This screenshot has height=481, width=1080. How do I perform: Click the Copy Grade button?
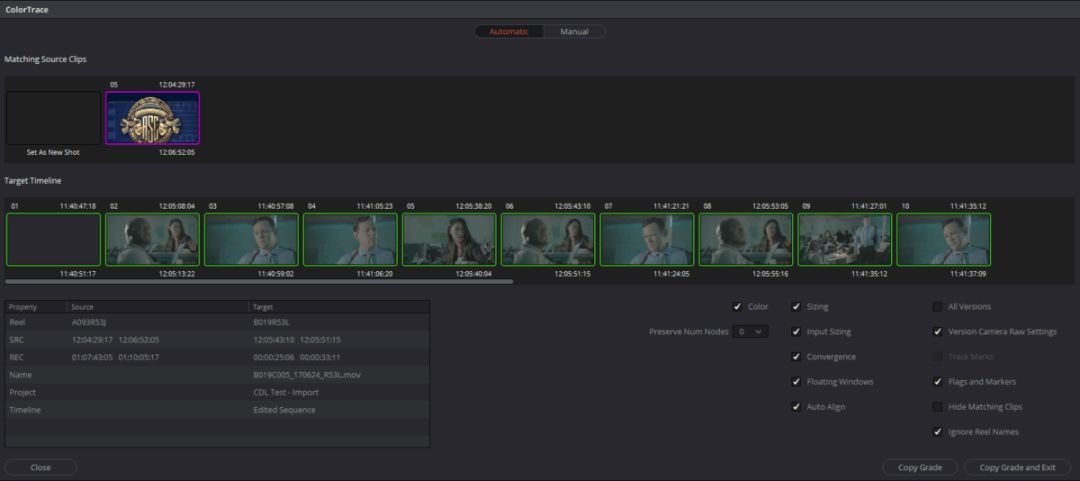pos(920,467)
